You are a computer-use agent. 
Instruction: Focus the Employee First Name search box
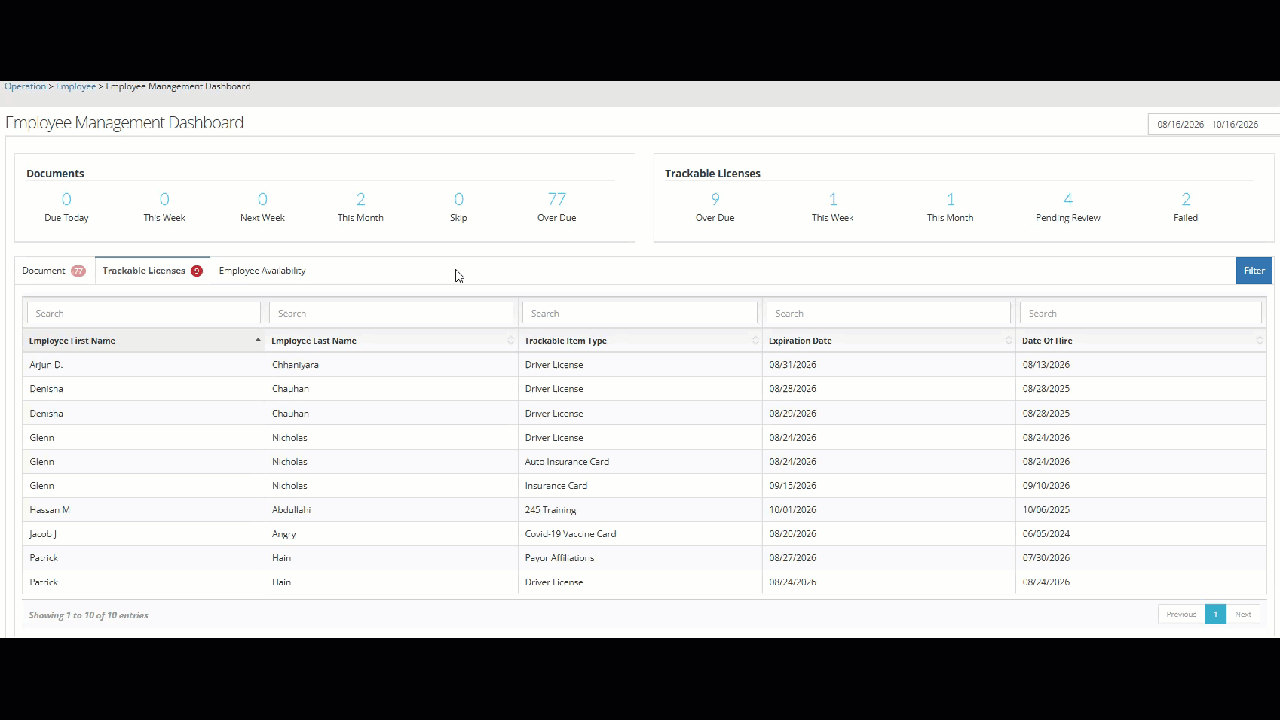[144, 313]
